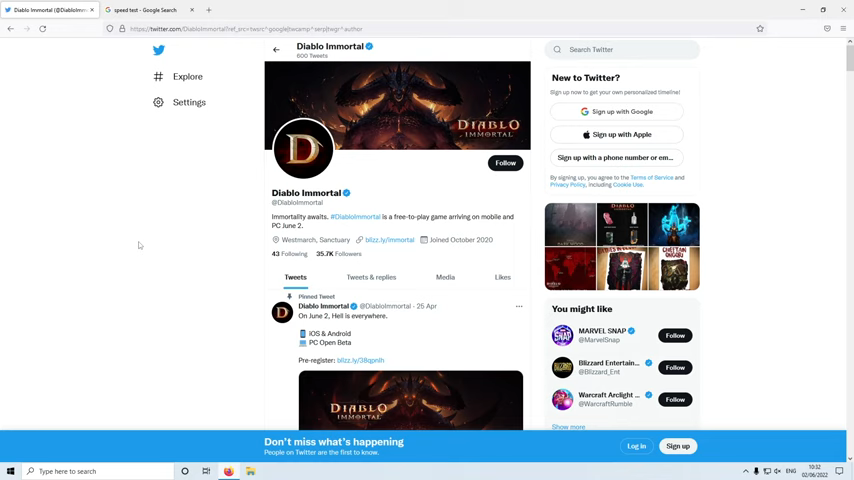View the 35.7K Followers list
This screenshot has height=480, width=854.
(x=339, y=254)
